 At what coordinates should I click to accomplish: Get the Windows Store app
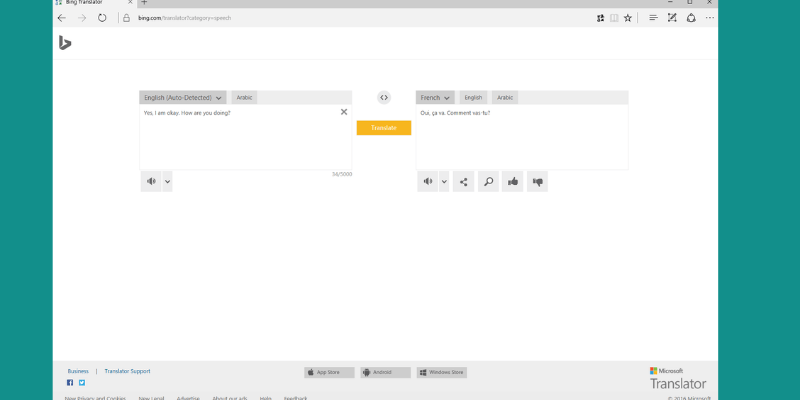tap(442, 372)
